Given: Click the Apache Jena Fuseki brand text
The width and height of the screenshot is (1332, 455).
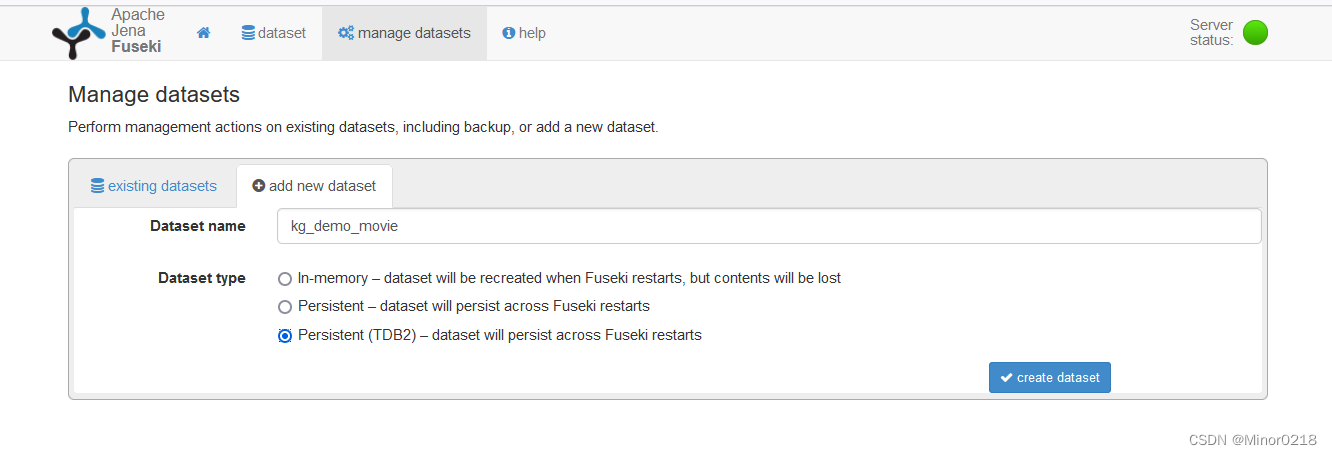Looking at the screenshot, I should 138,31.
